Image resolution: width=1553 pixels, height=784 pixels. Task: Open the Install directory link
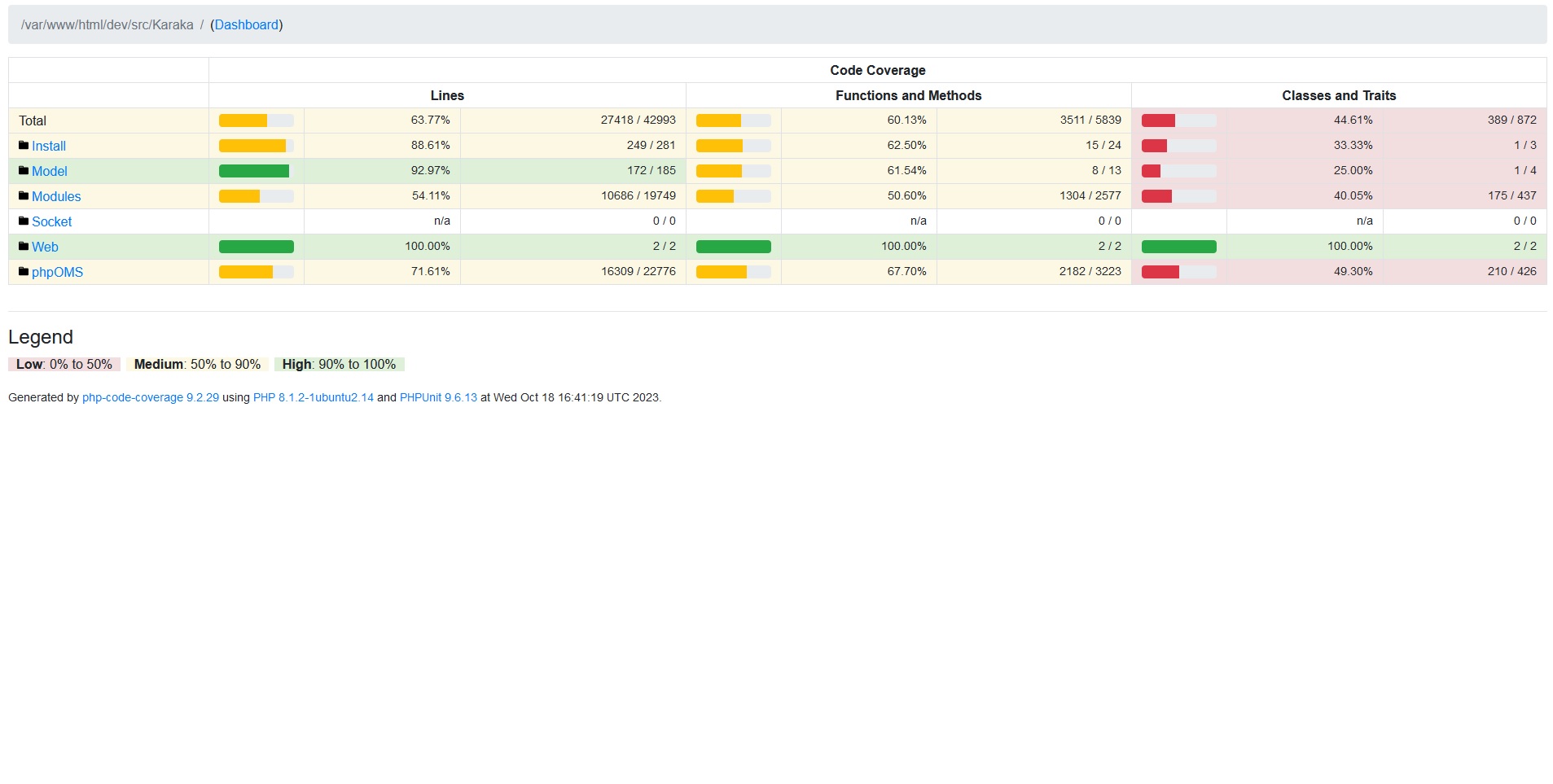click(49, 147)
